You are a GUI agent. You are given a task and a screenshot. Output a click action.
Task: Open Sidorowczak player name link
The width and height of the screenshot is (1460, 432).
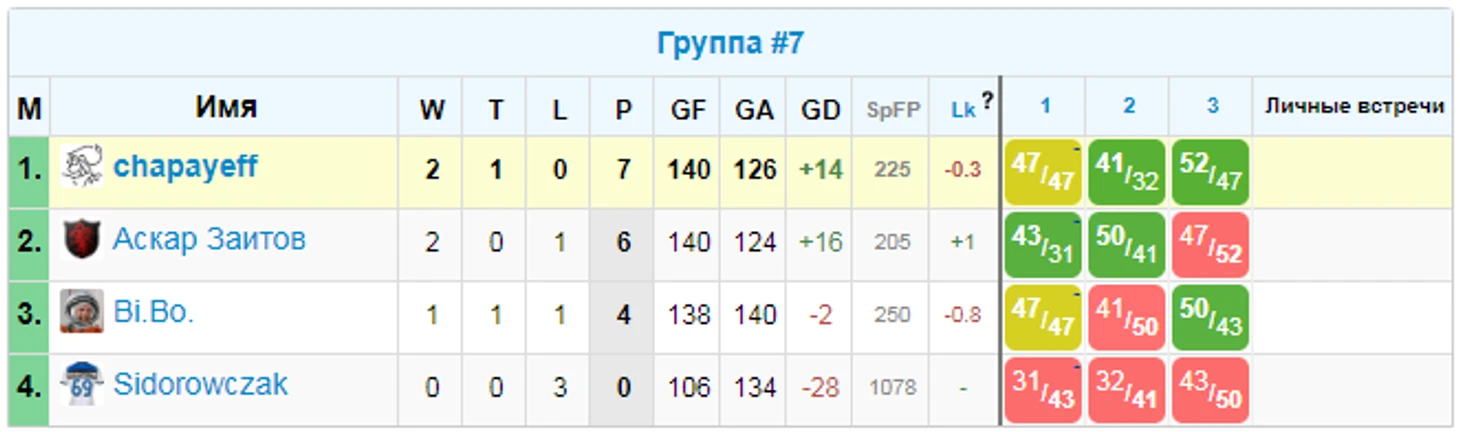(x=200, y=385)
